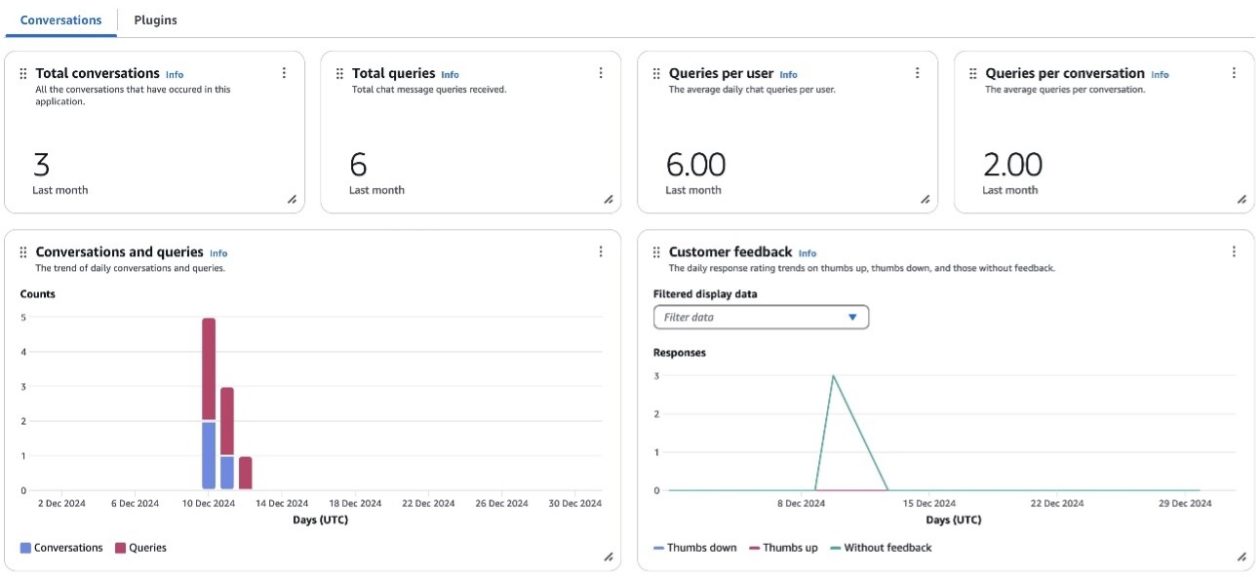The image size is (1260, 577).
Task: Open Customer feedback widget options menu
Action: point(1234,252)
